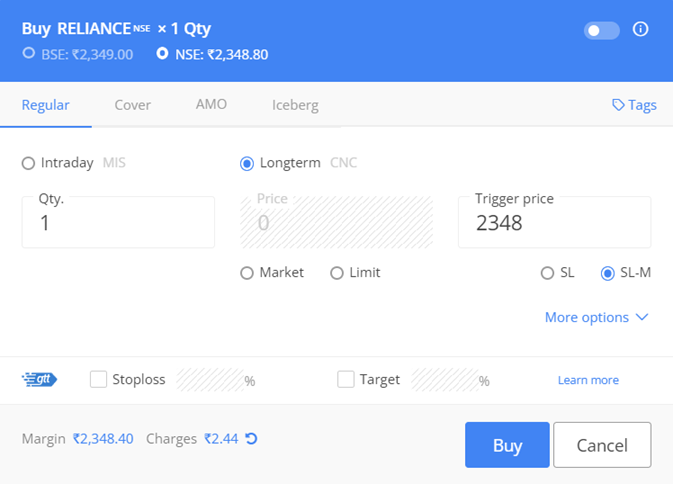Enable the Target checkbox
Image resolution: width=673 pixels, height=484 pixels.
click(346, 379)
